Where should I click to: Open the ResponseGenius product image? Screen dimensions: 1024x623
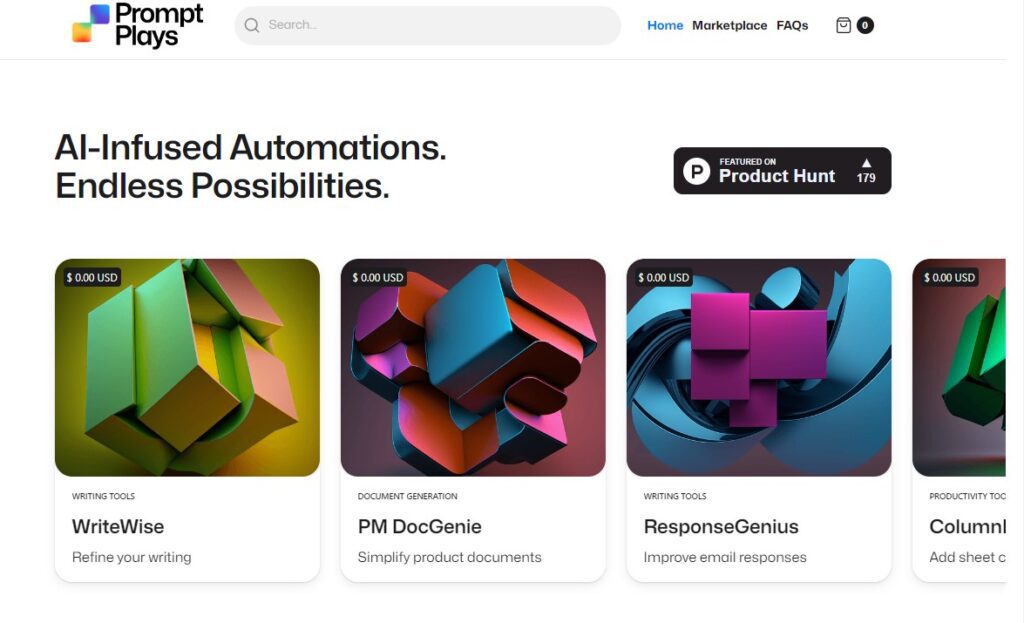[759, 367]
